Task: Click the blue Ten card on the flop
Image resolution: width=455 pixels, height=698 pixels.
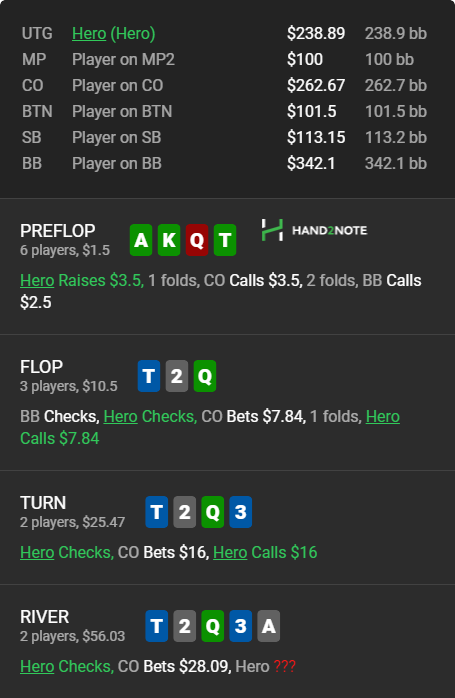Action: click(x=149, y=376)
